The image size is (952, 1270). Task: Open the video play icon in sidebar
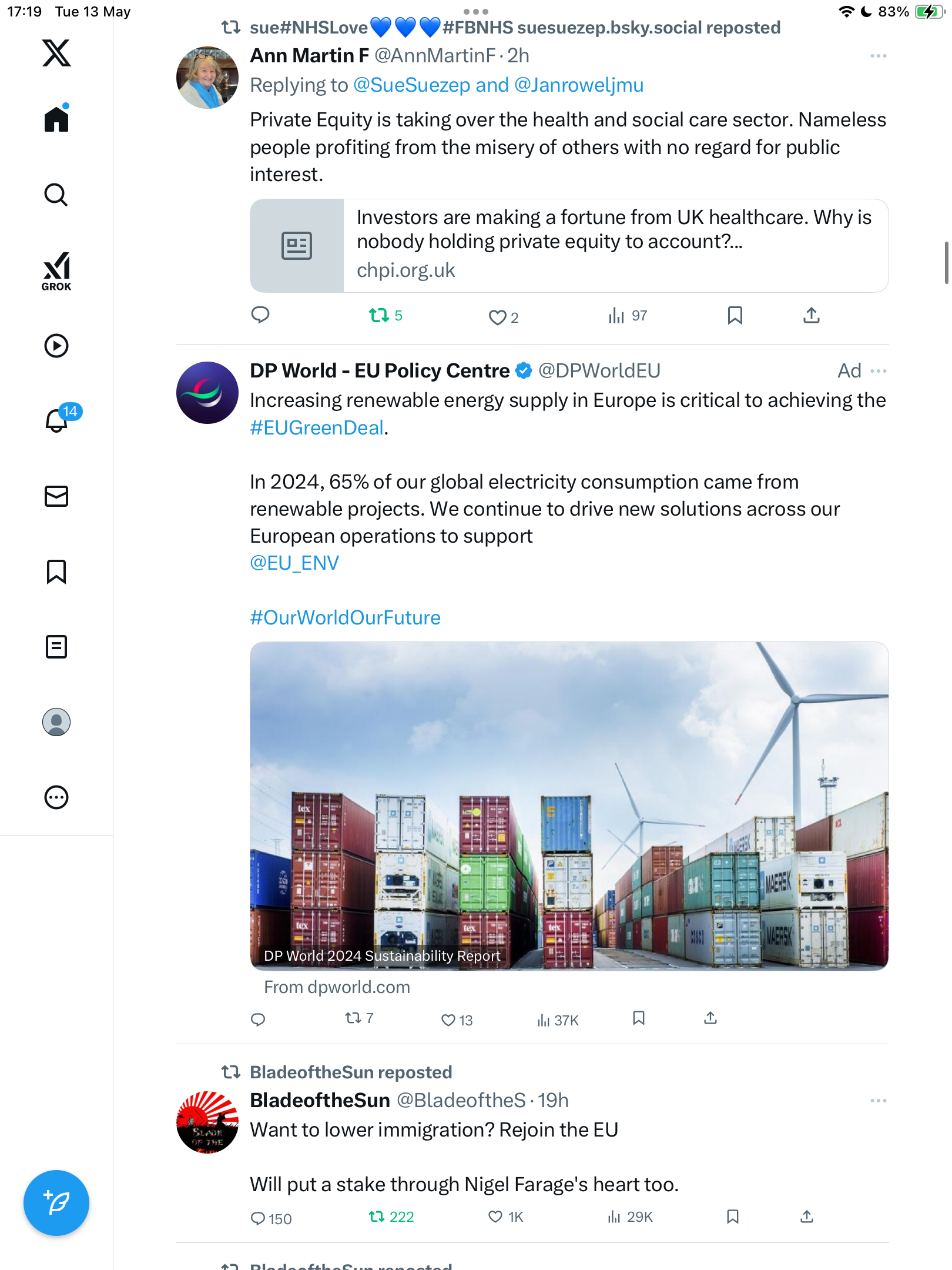click(56, 346)
